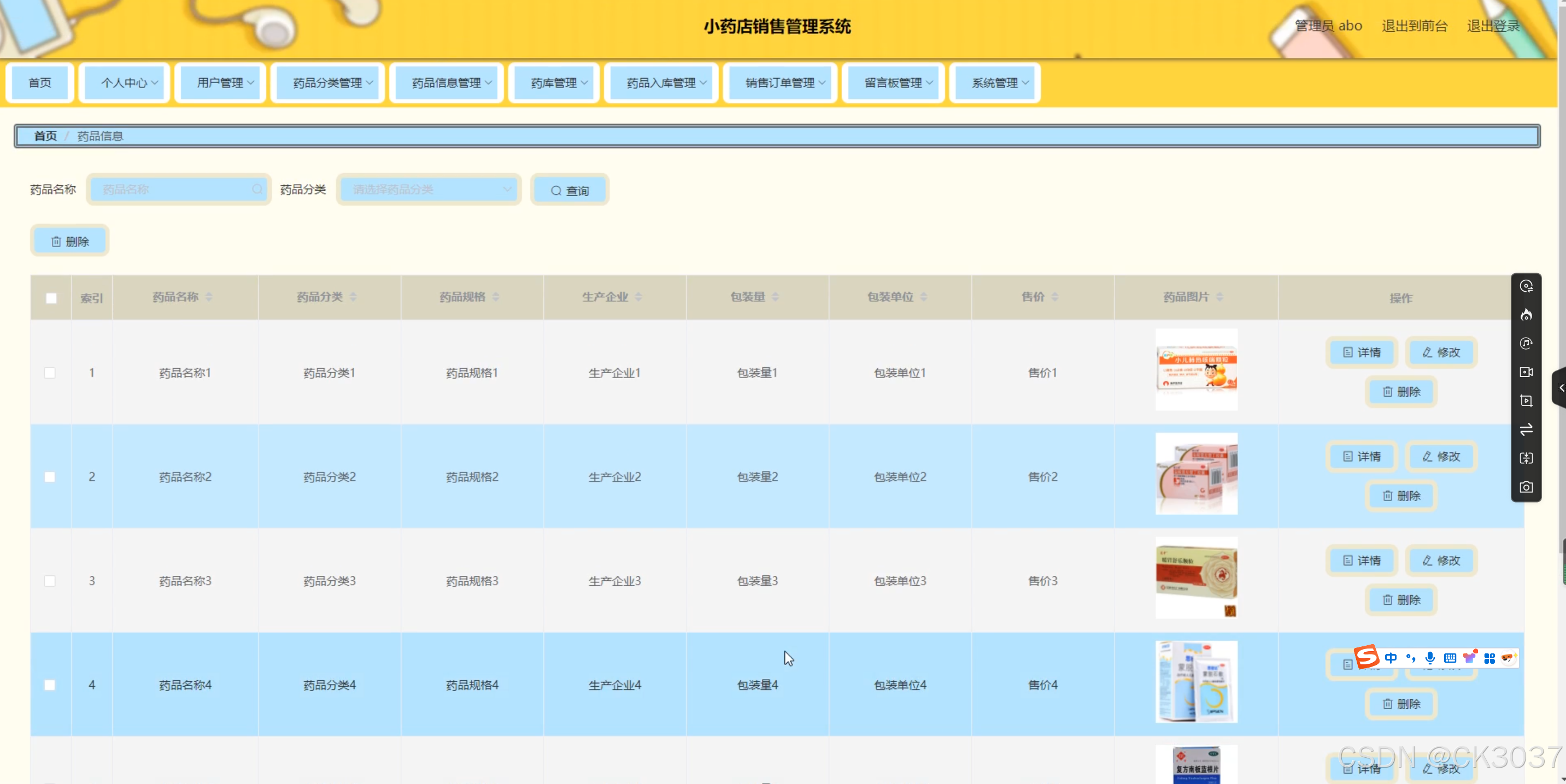Click the Sogou input microphone icon
This screenshot has width=1566, height=784.
pos(1430,658)
